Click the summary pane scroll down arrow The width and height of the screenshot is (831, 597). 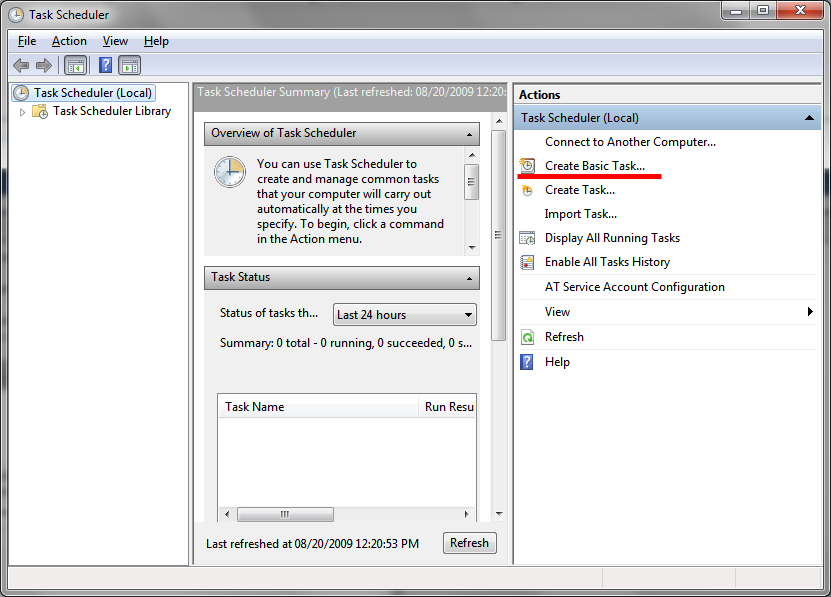click(x=499, y=514)
